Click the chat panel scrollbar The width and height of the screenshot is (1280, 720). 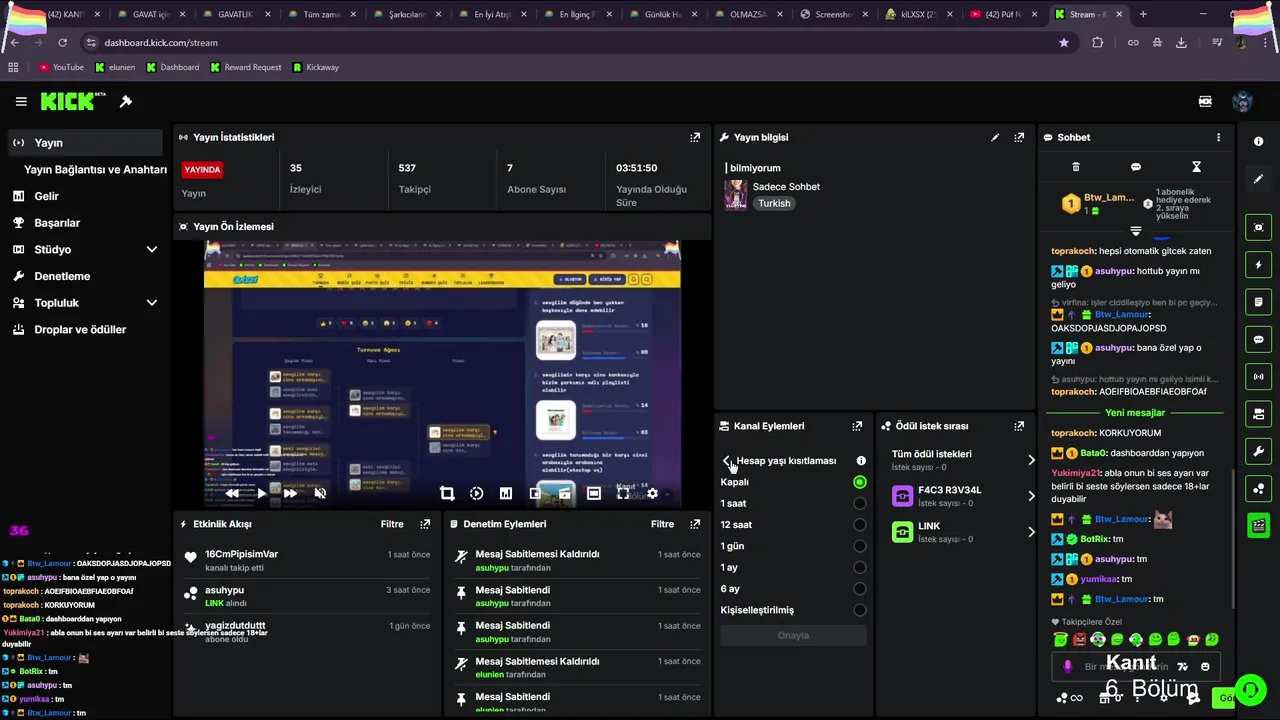(1232, 540)
